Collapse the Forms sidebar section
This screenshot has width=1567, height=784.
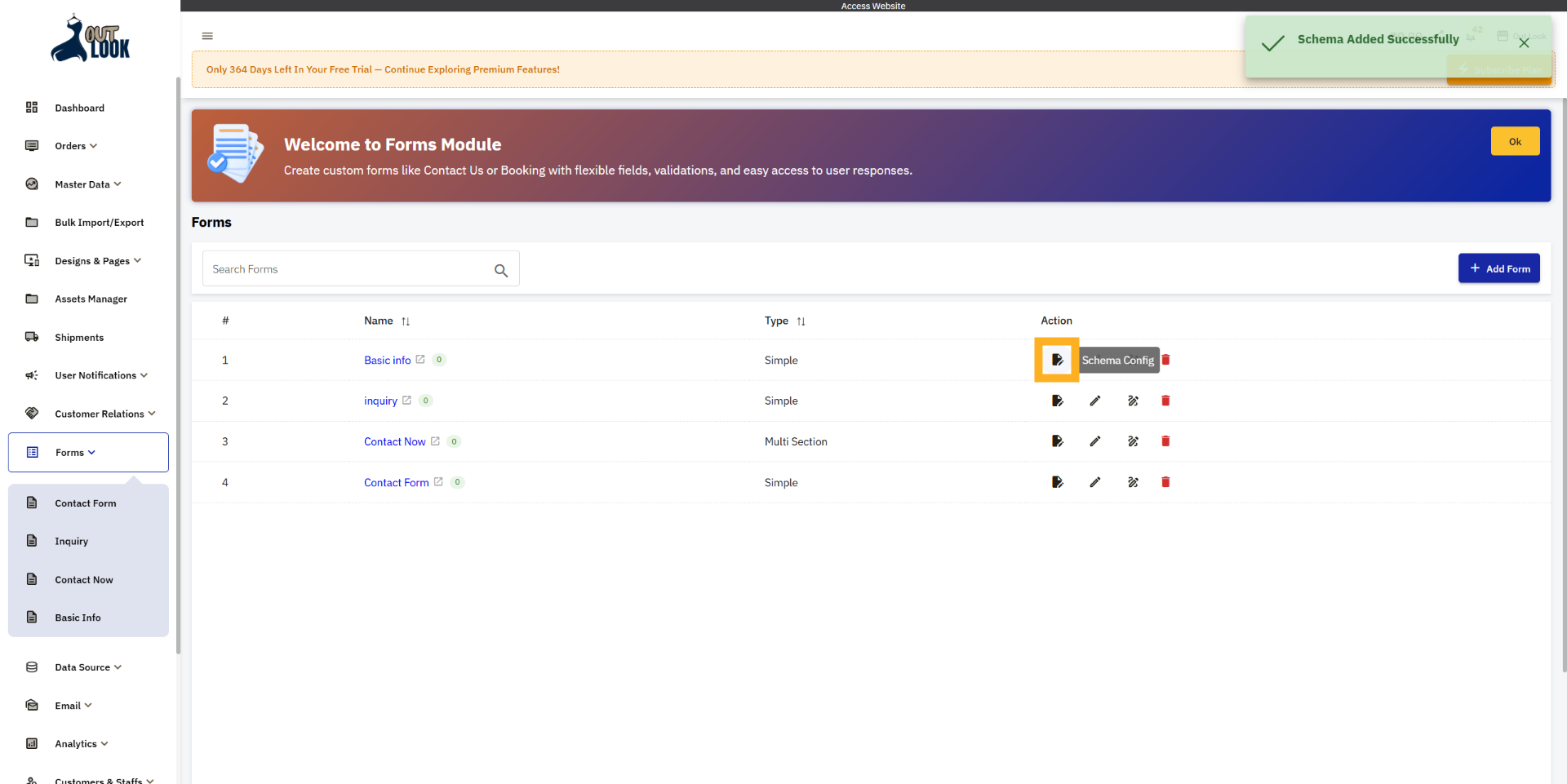(x=70, y=452)
